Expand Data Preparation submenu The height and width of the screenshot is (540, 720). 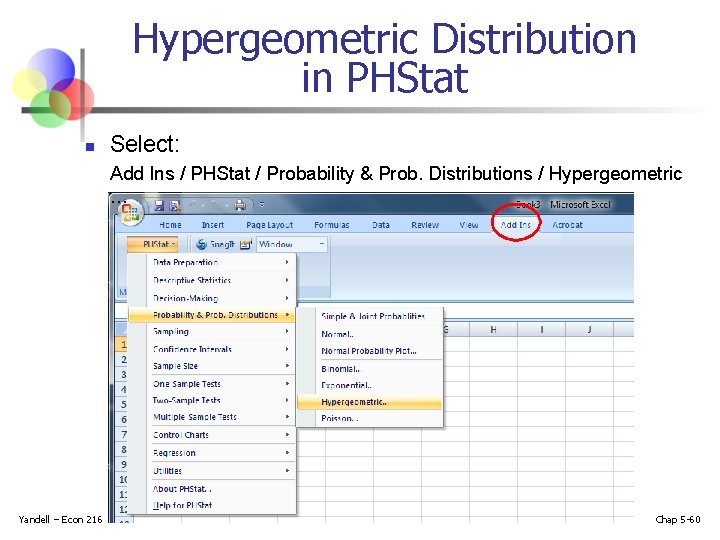coord(212,262)
